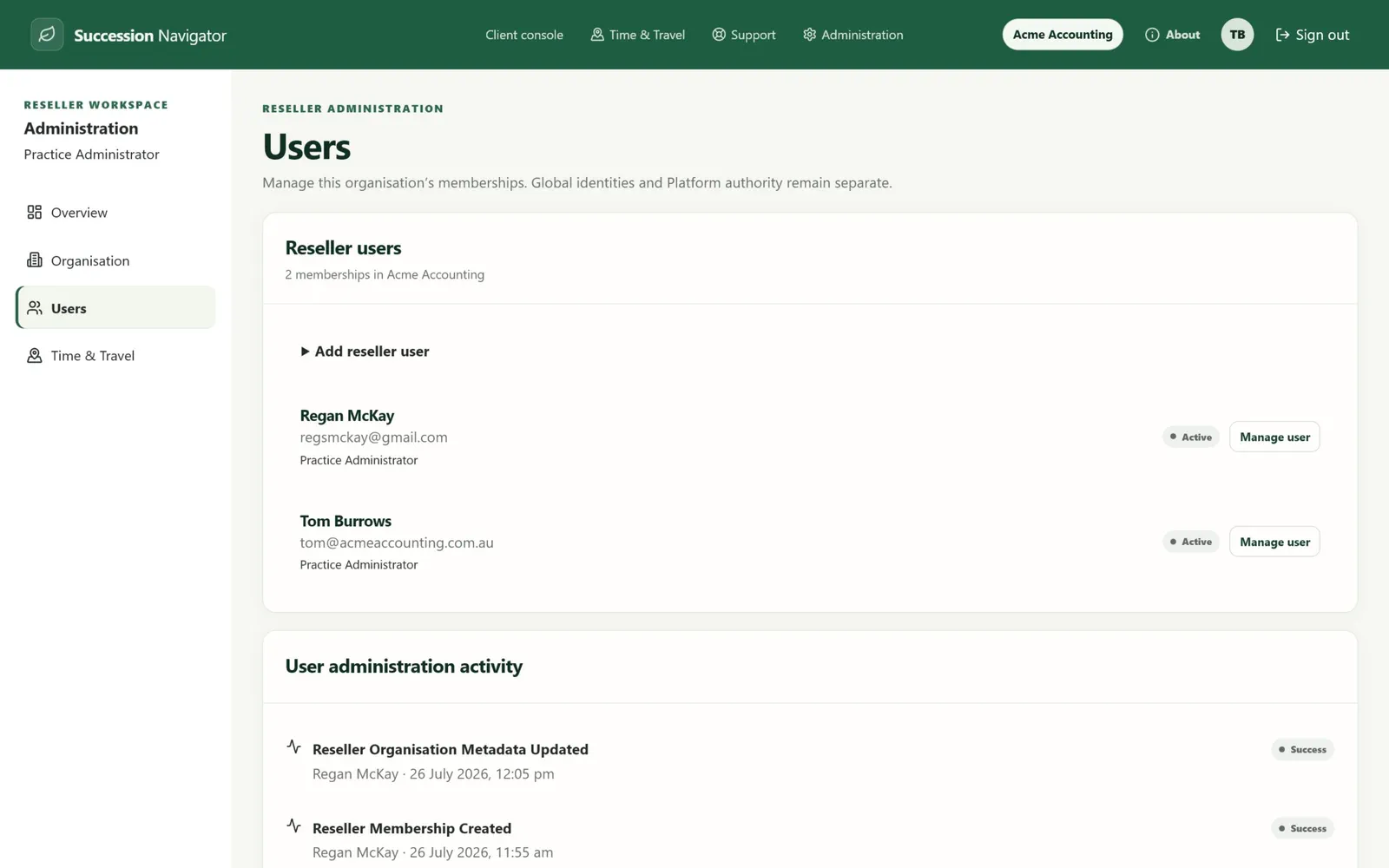Click the Users people icon in sidebar
The height and width of the screenshot is (868, 1389).
click(x=35, y=308)
